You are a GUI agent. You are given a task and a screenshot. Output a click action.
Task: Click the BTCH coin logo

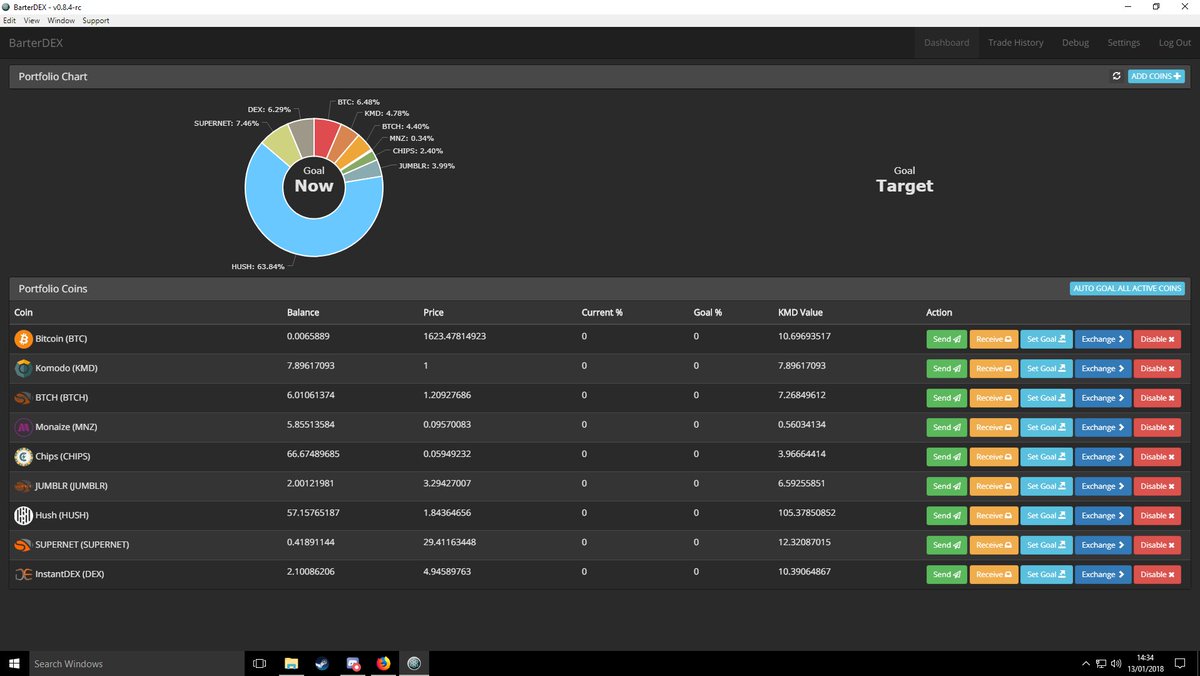[23, 398]
